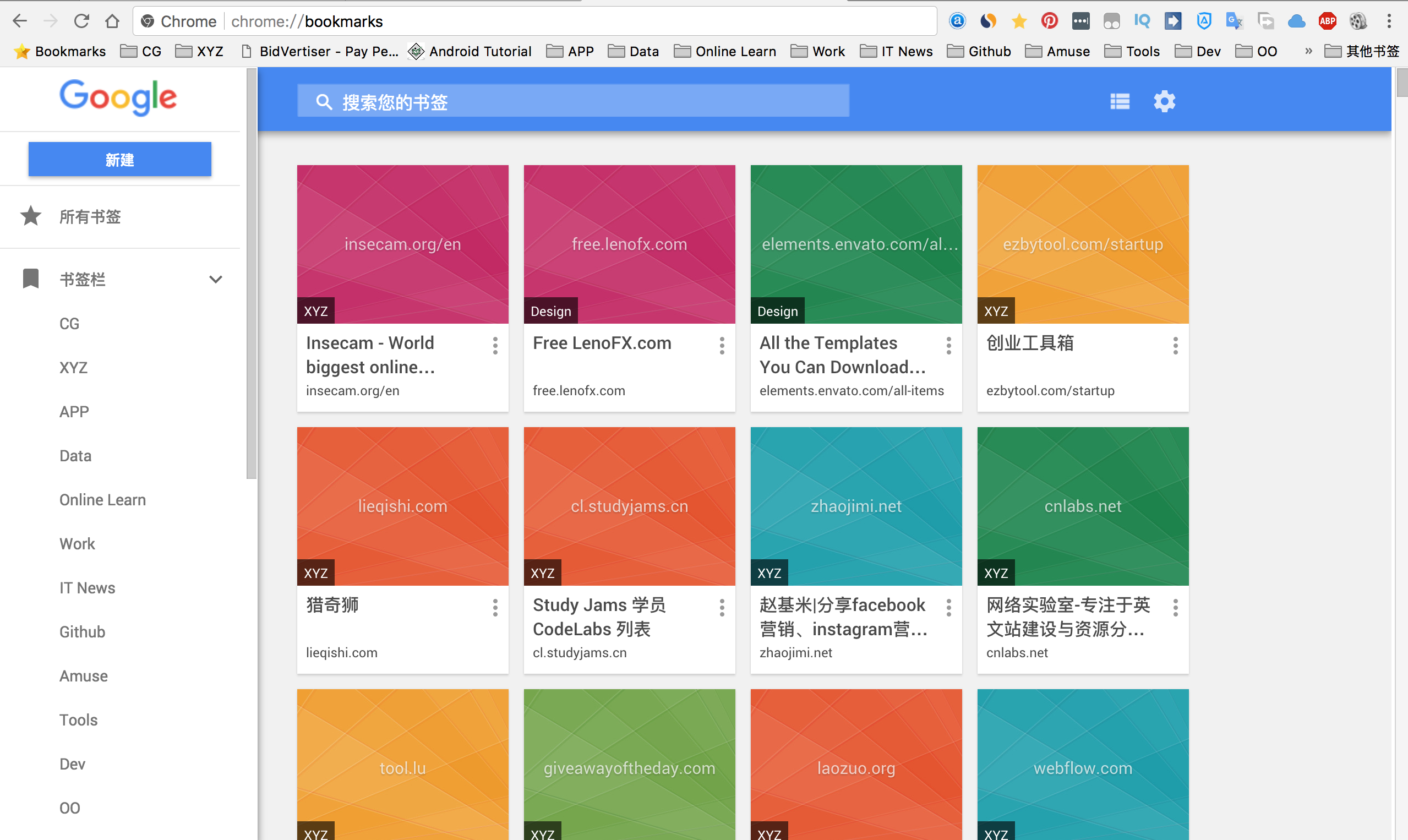The height and width of the screenshot is (840, 1408).
Task: Open the Pinterest extension icon
Action: click(x=1049, y=21)
